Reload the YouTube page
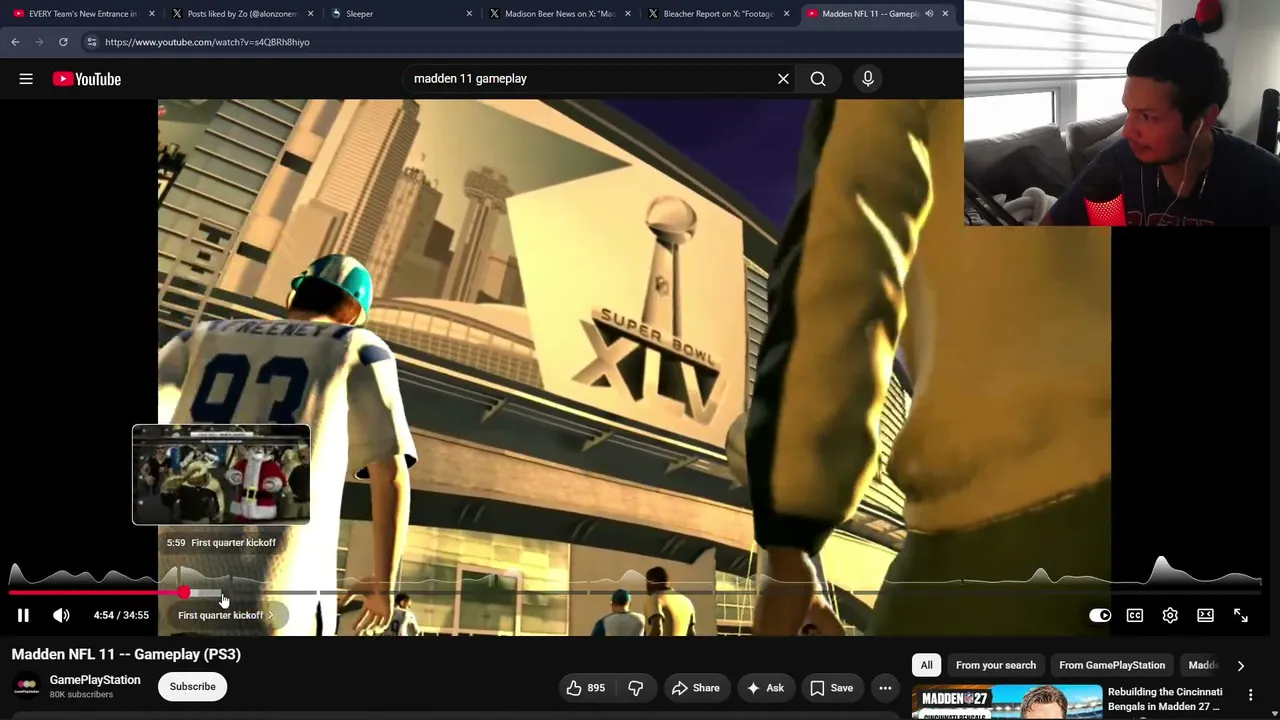Viewport: 1280px width, 720px height. pos(63,42)
